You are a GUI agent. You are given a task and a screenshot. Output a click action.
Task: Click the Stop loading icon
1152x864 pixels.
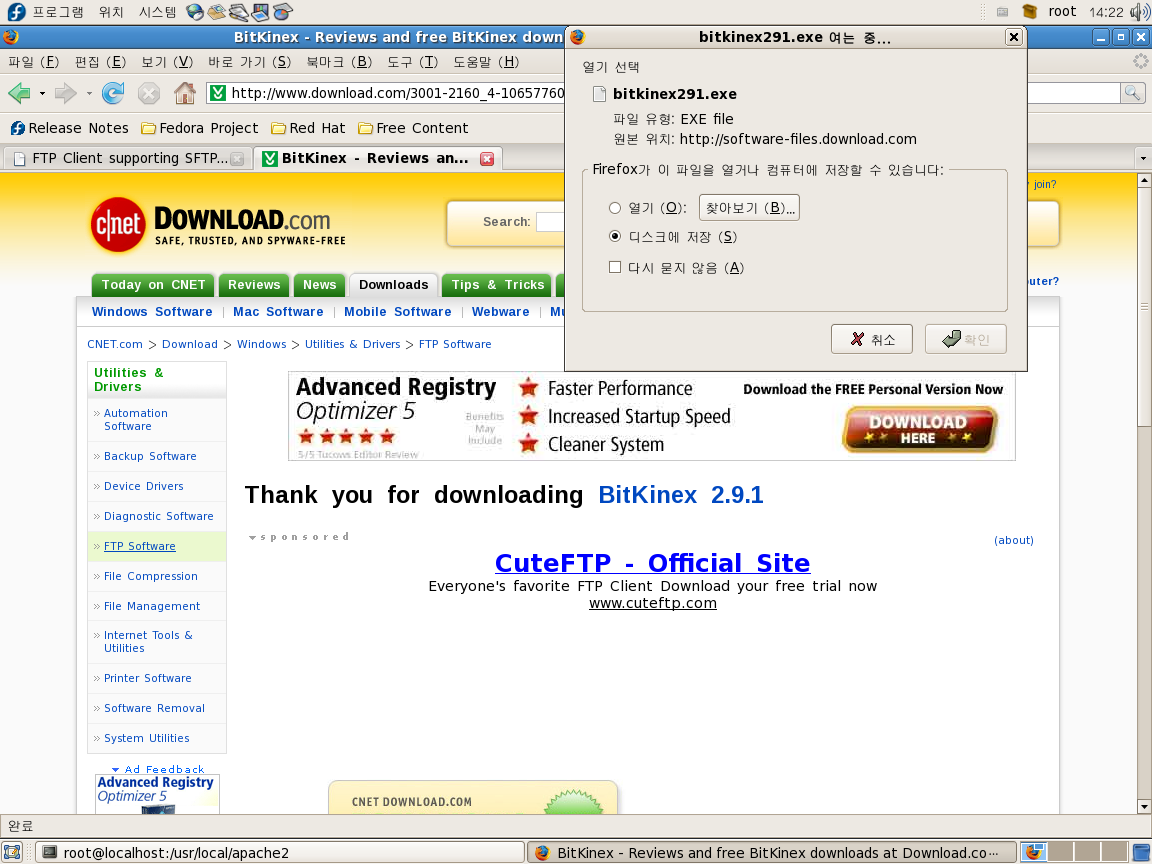149,93
